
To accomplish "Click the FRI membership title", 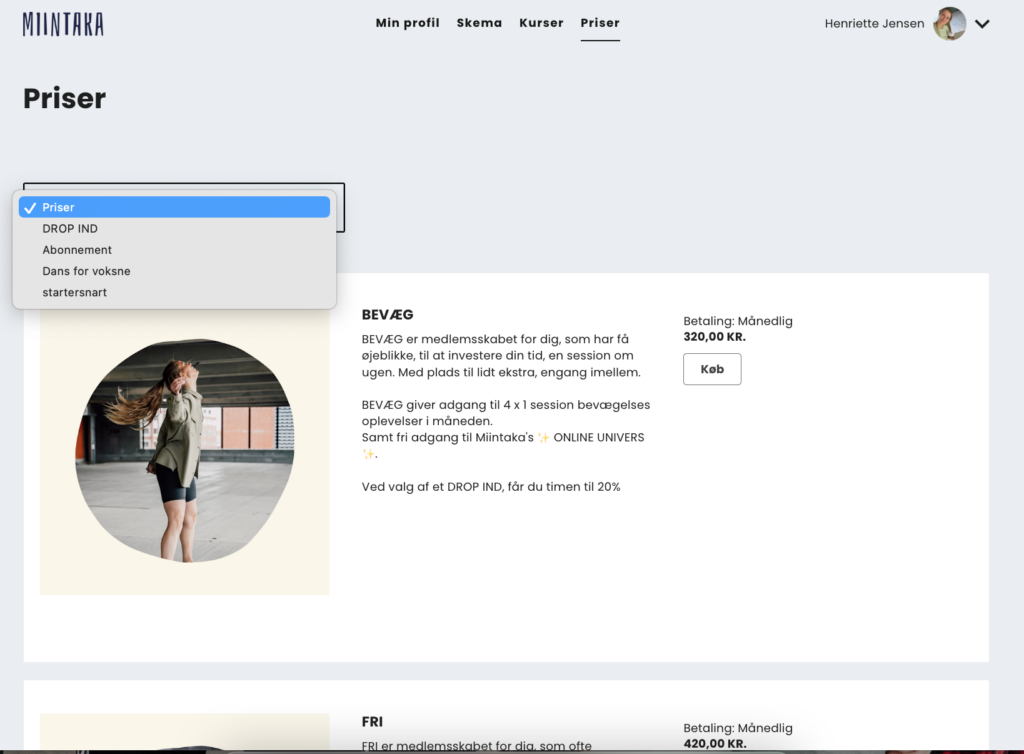I will coord(372,721).
